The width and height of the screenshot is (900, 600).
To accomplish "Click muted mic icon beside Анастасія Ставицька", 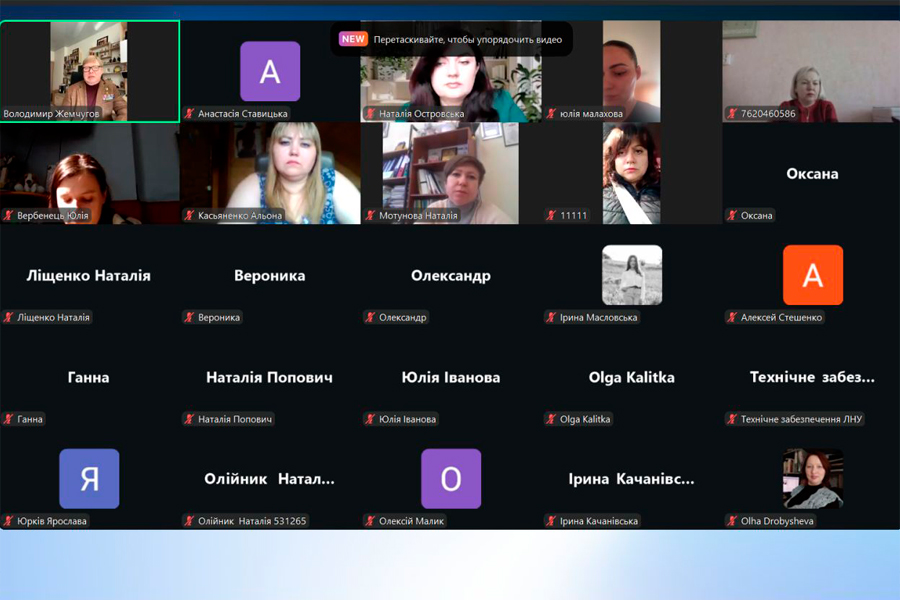I will (x=189, y=114).
